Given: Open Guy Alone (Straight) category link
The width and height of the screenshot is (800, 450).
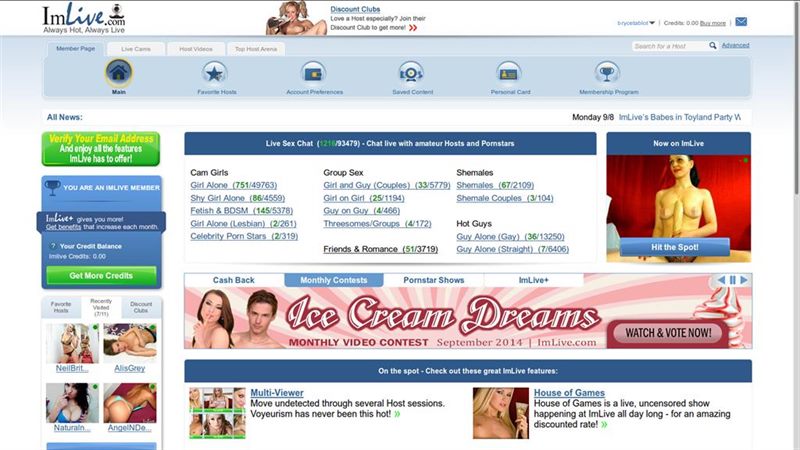Looking at the screenshot, I should click(x=512, y=249).
